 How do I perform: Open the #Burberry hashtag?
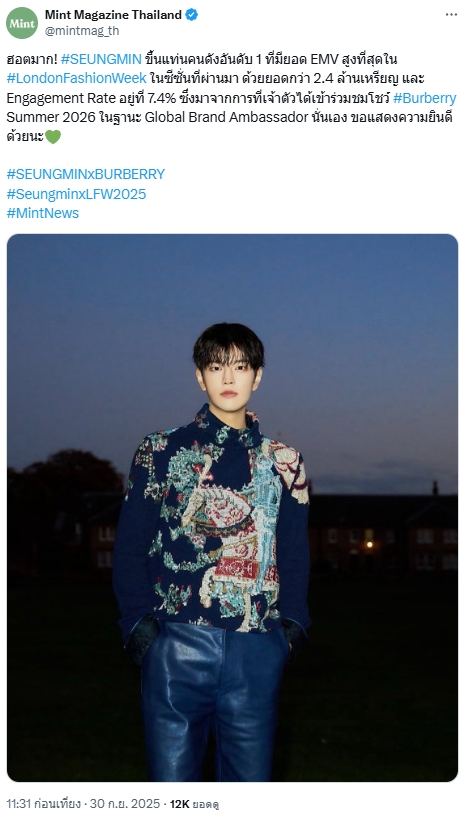coord(425,98)
